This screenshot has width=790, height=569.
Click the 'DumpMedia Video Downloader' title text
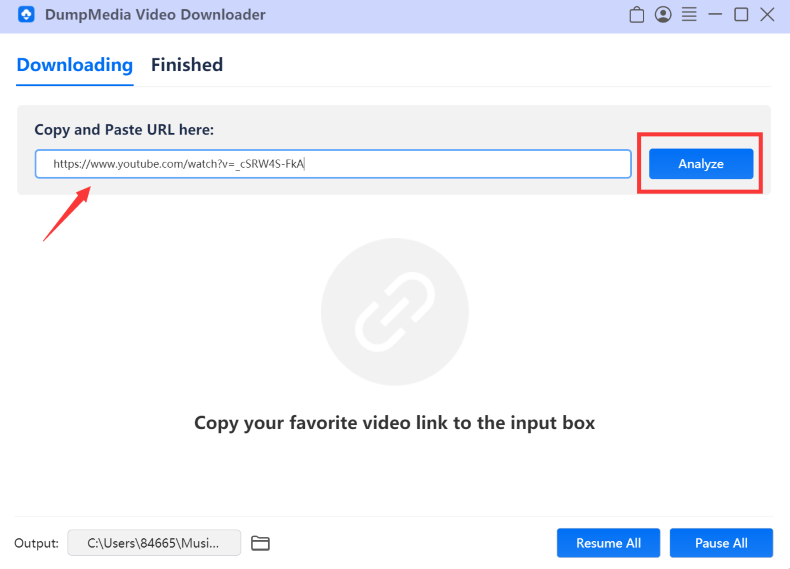pyautogui.click(x=155, y=15)
